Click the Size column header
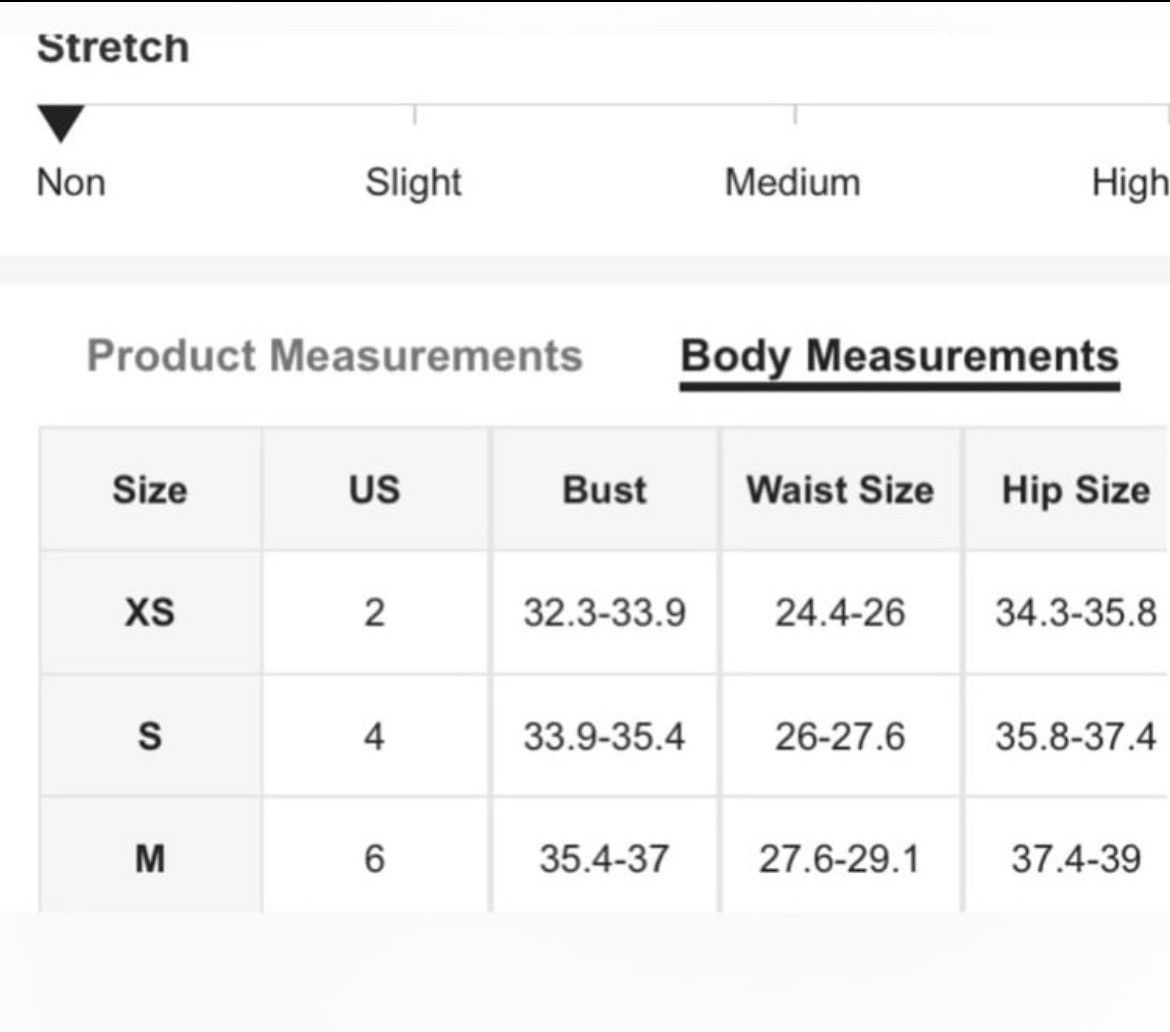Image resolution: width=1170 pixels, height=1032 pixels. [x=150, y=490]
